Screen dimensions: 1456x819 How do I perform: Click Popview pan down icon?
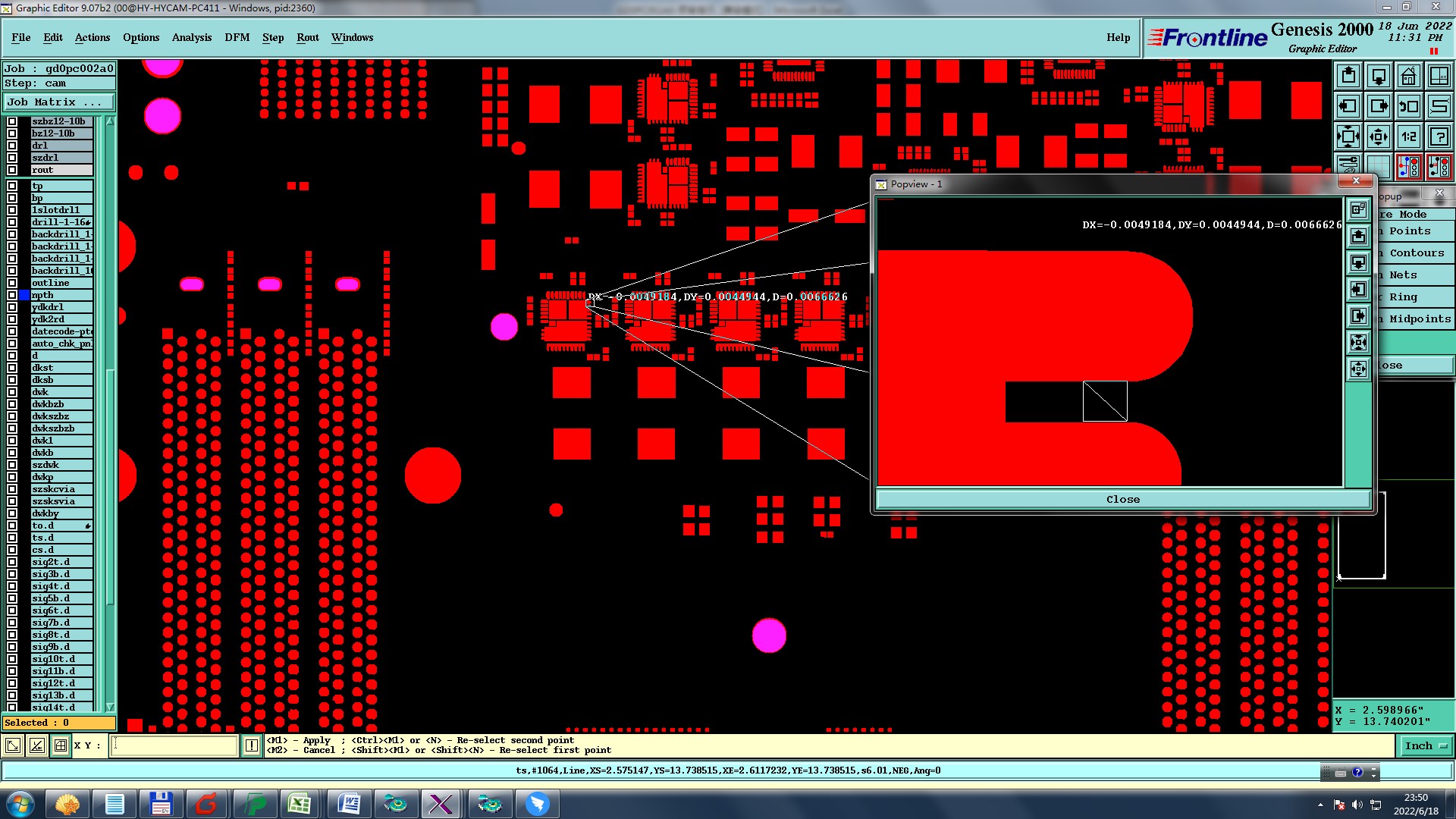tap(1358, 263)
